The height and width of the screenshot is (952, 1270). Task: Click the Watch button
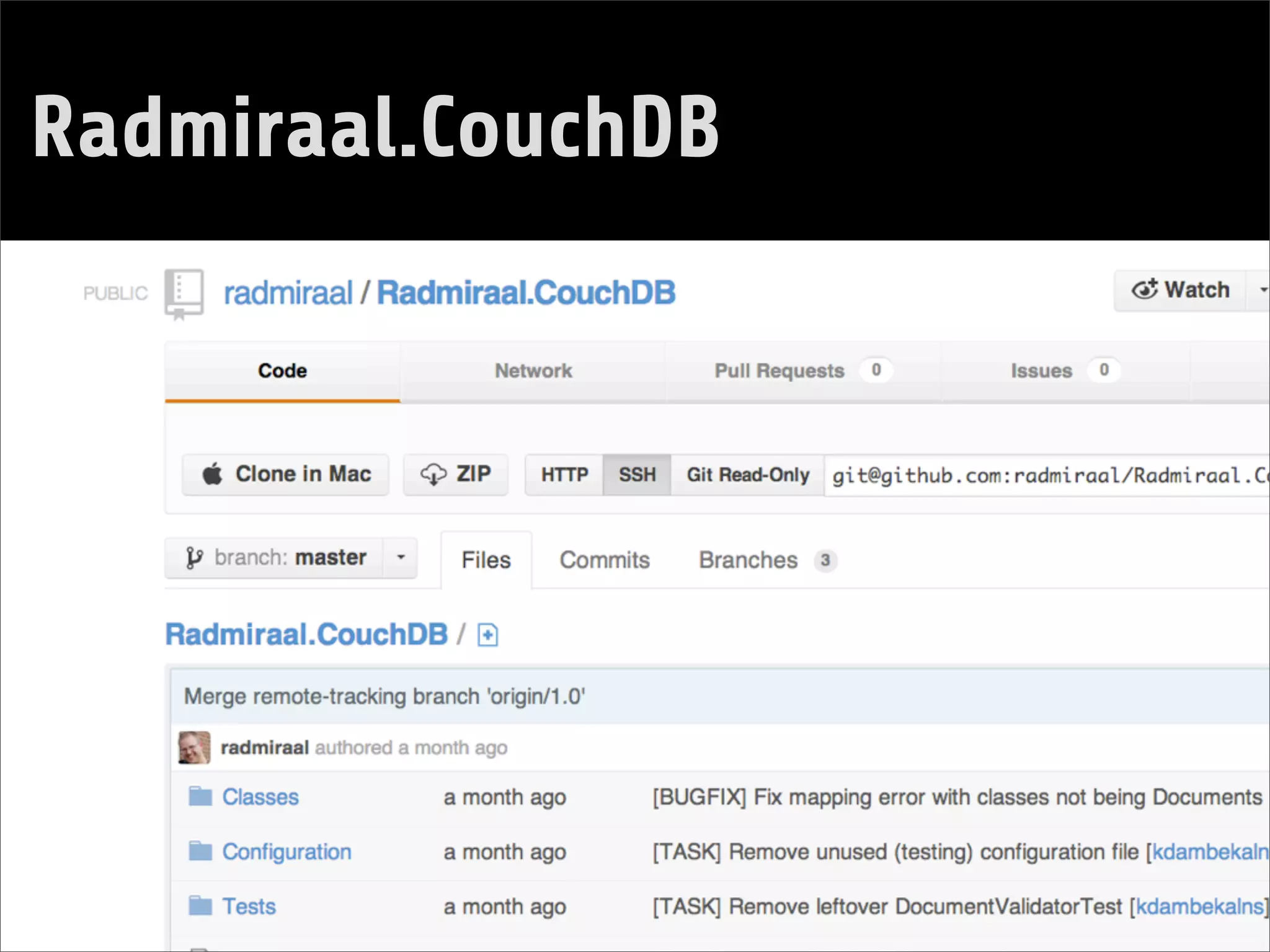(x=1180, y=290)
